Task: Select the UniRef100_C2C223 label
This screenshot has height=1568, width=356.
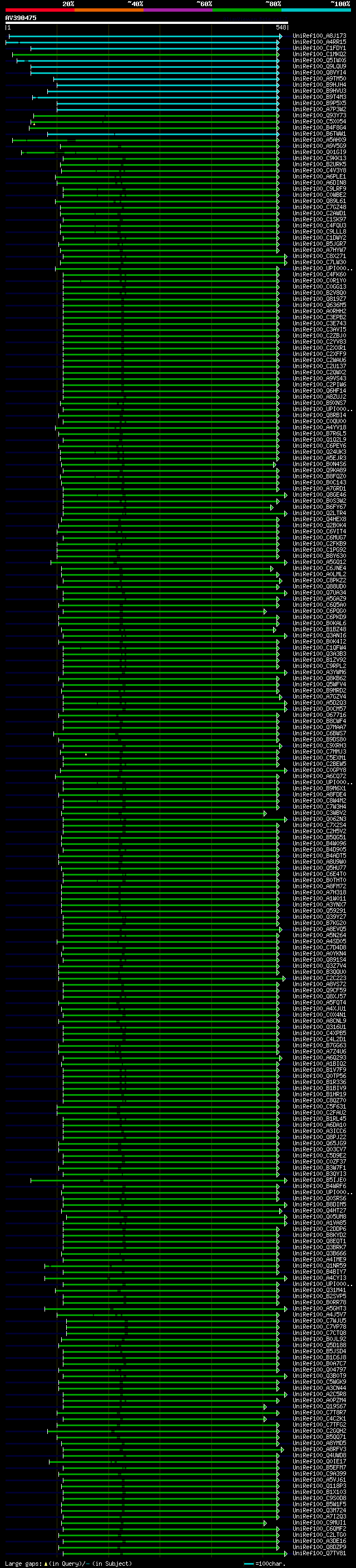Action: coord(319,978)
